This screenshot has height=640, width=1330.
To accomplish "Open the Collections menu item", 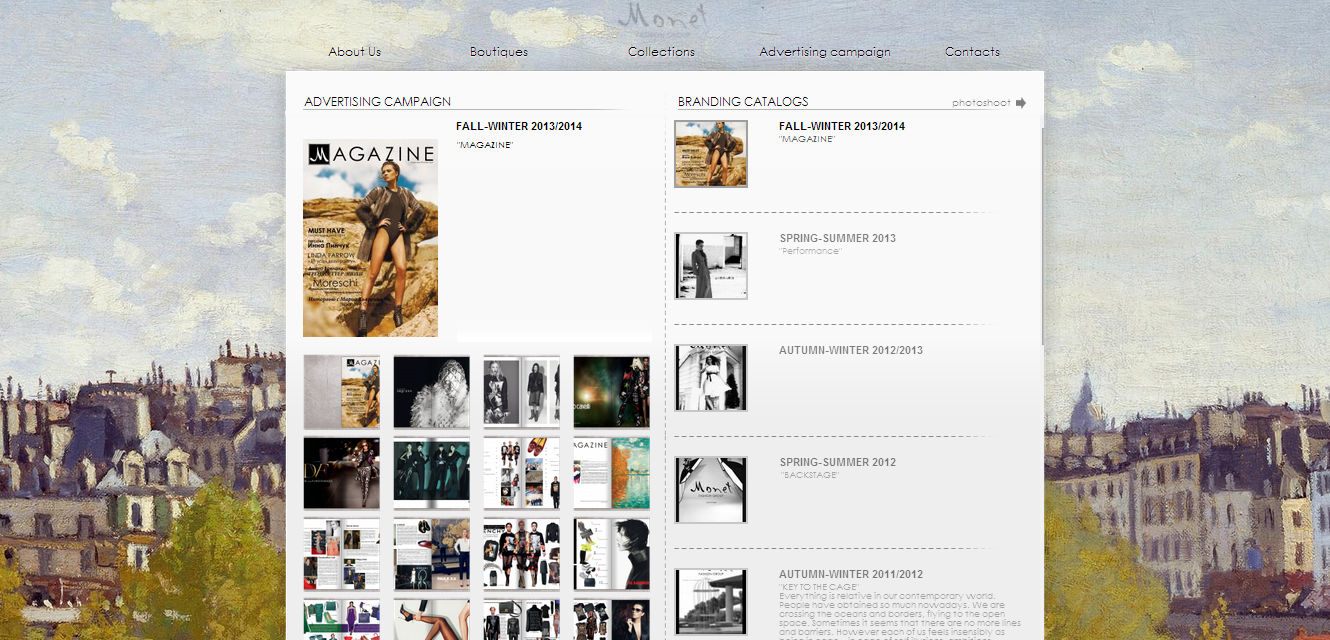I will [x=661, y=52].
